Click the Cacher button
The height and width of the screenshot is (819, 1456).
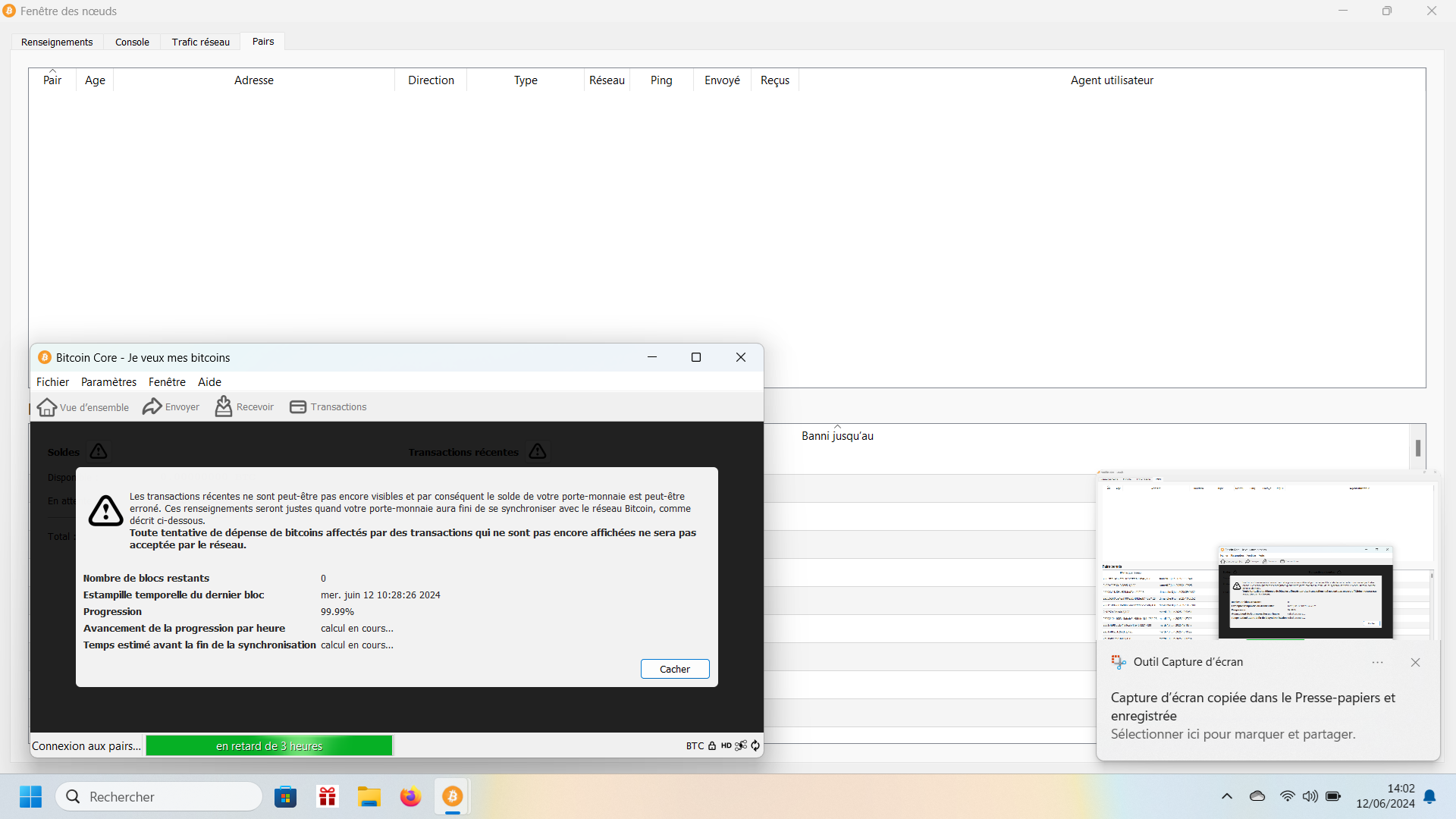coord(675,669)
